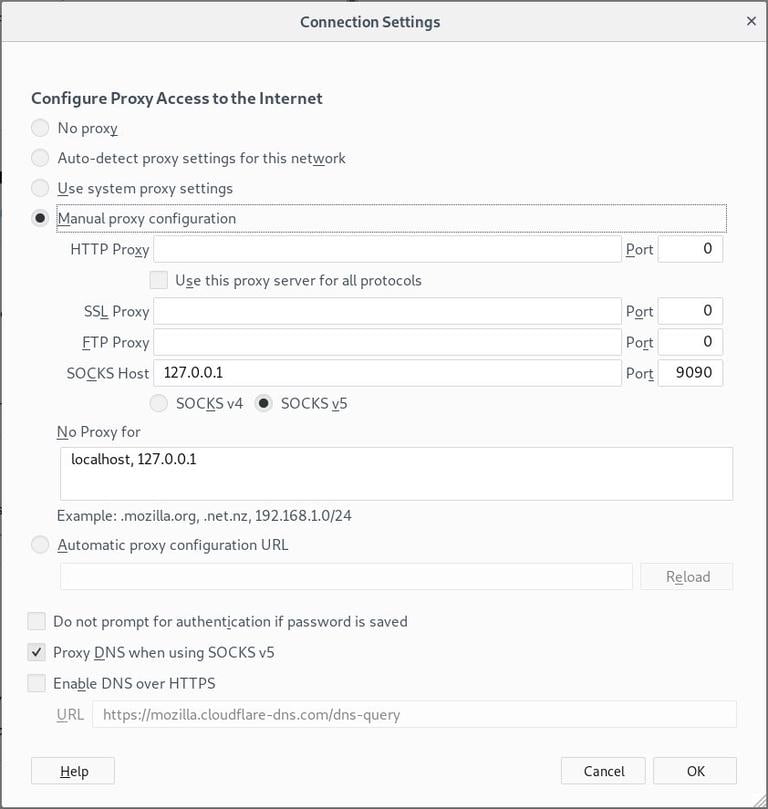Select the SOCKS v5 option
768x809 pixels.
[262, 403]
